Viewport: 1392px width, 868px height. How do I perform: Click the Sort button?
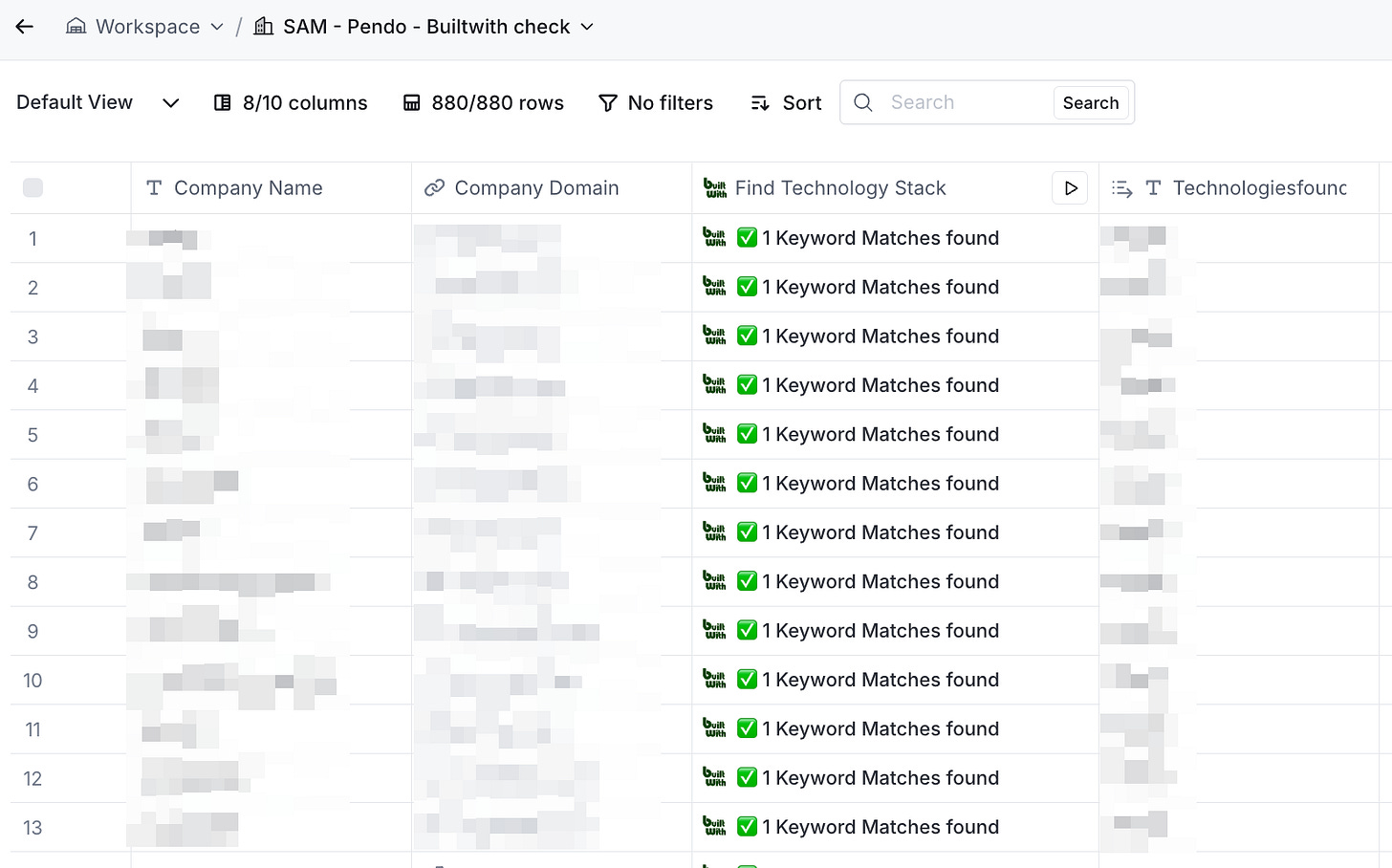[x=786, y=102]
